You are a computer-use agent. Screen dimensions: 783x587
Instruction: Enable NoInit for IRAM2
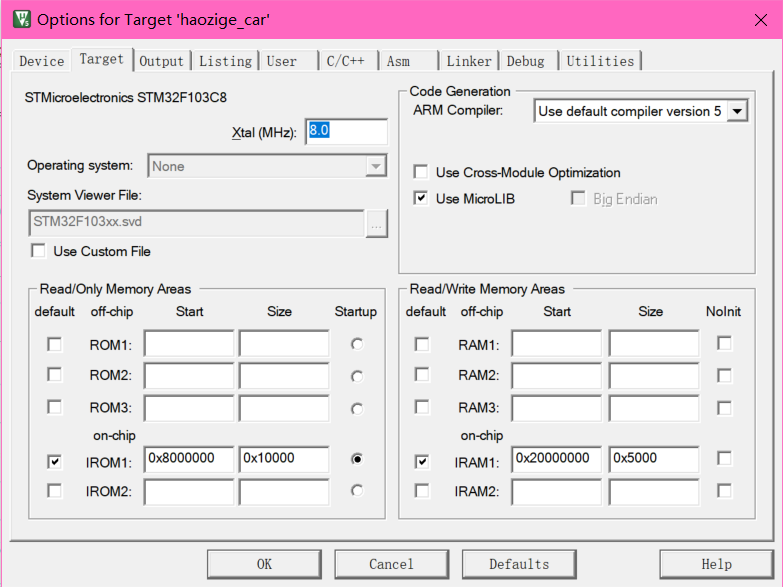[724, 491]
